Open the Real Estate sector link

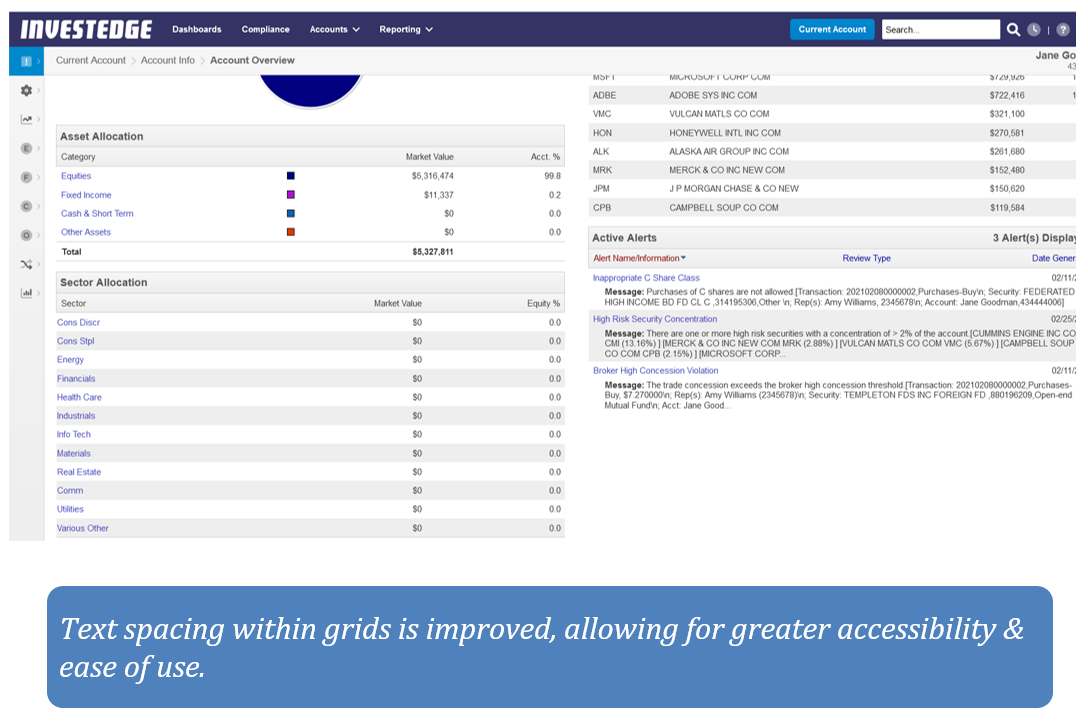(x=79, y=472)
